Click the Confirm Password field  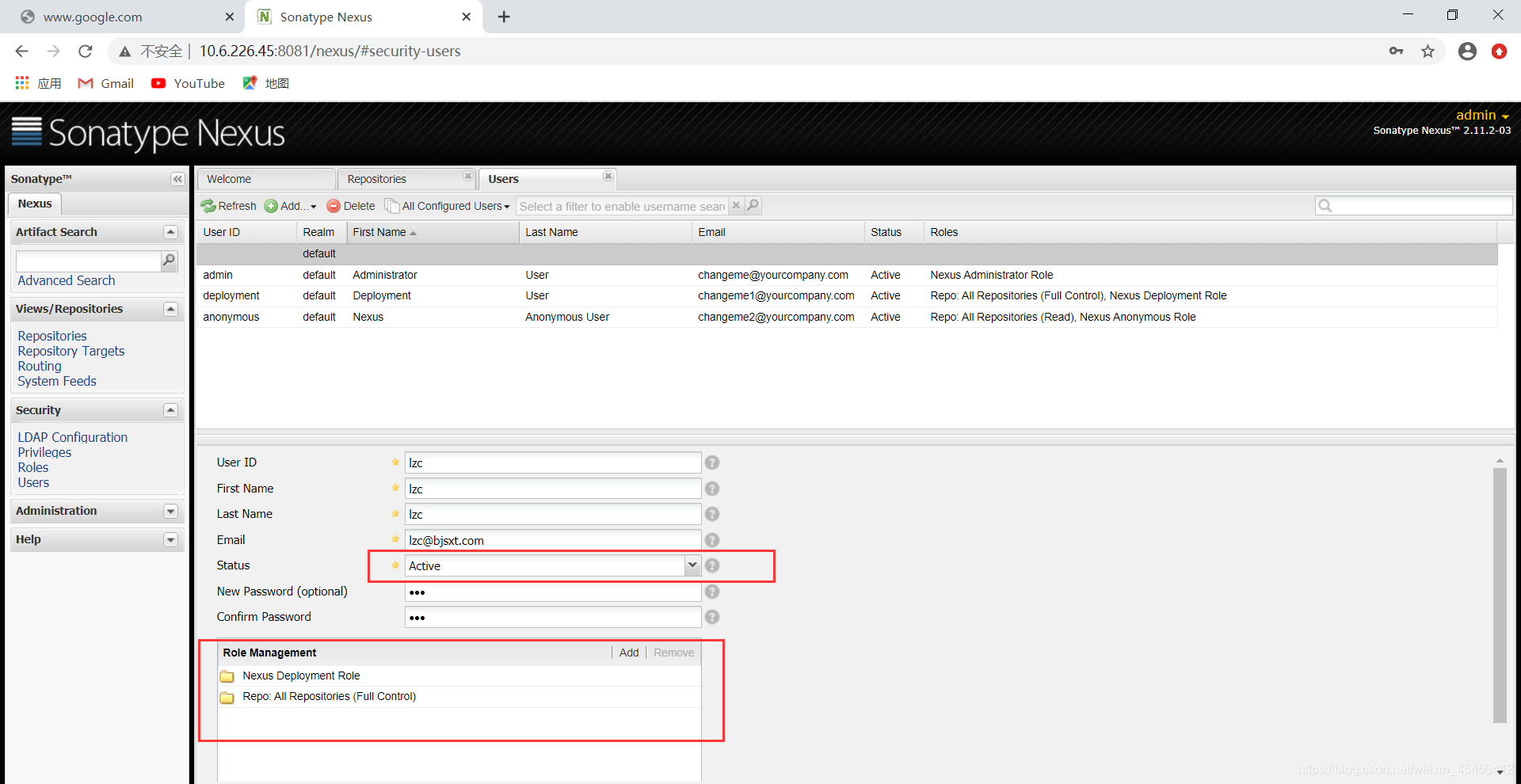553,617
